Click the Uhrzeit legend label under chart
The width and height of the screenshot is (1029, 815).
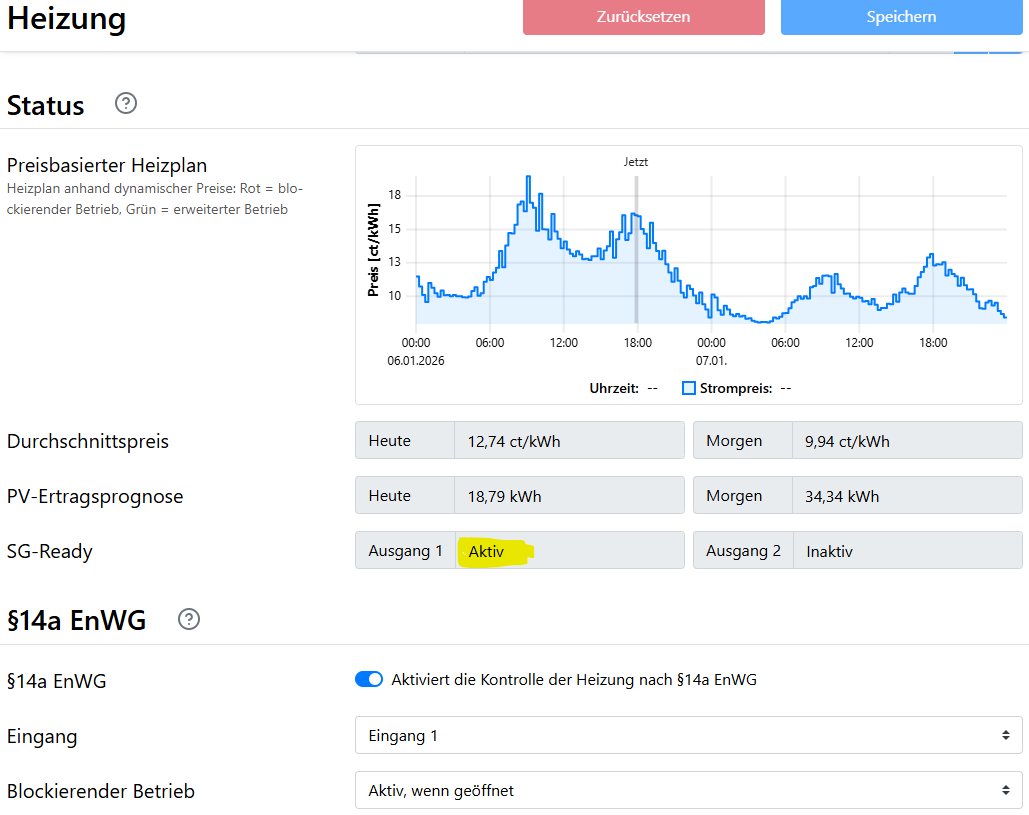[x=614, y=388]
